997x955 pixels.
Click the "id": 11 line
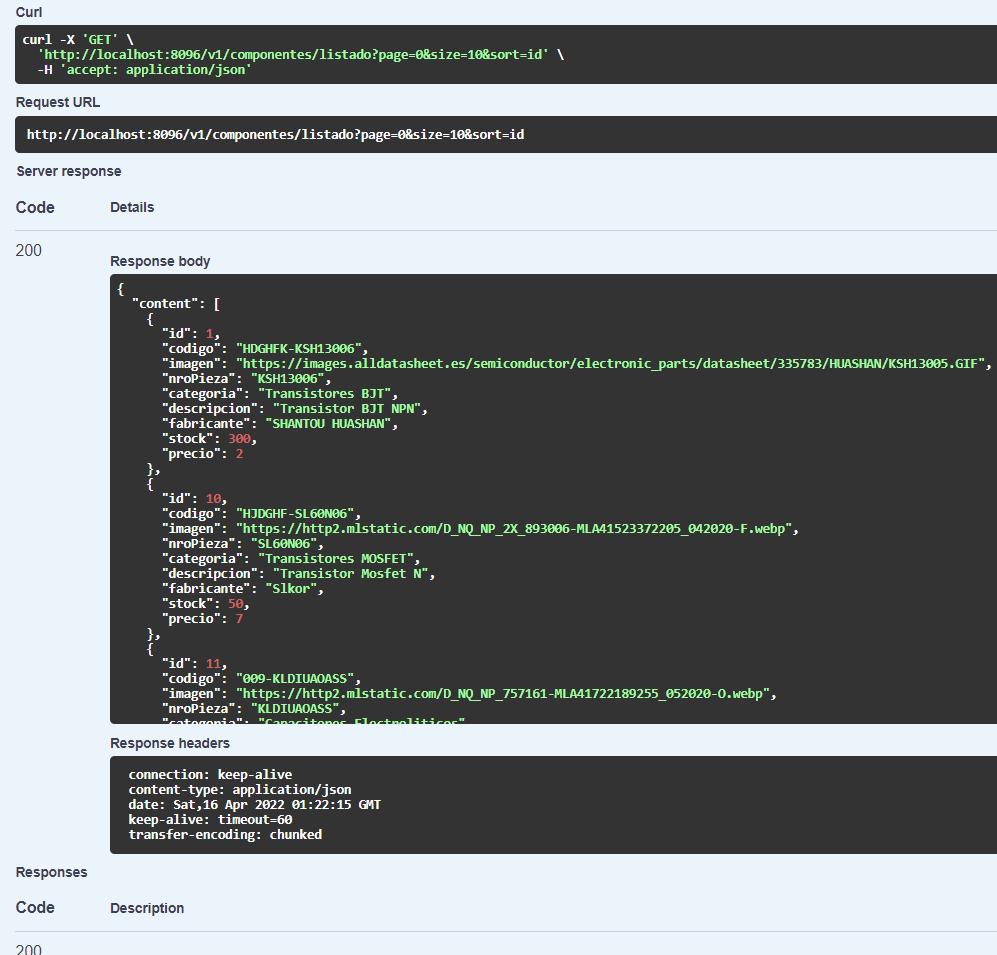[x=195, y=664]
